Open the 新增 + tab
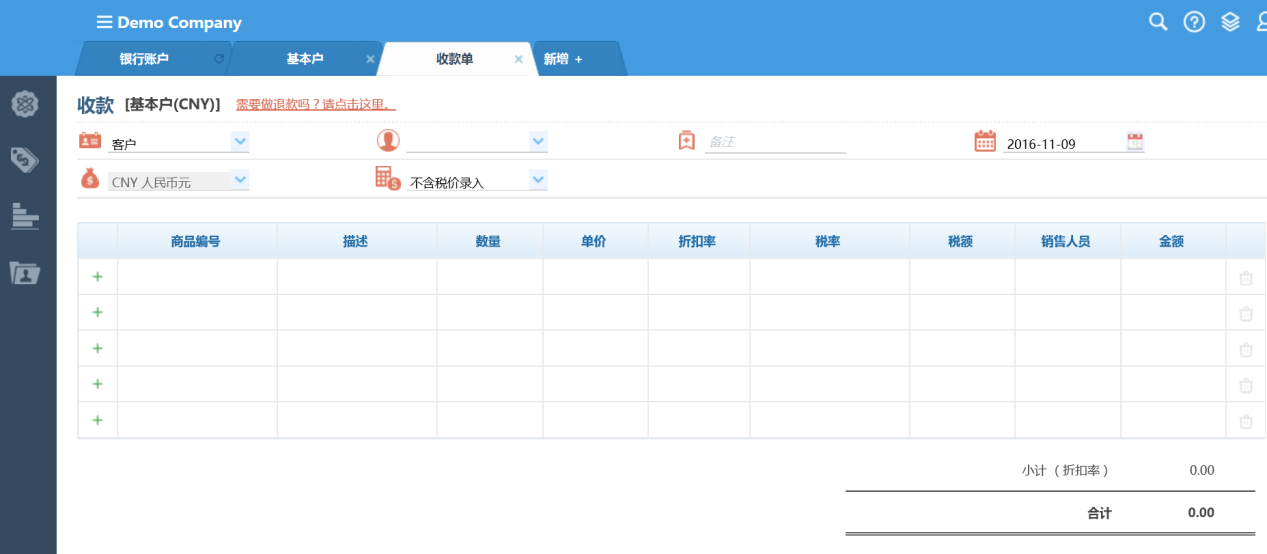 tap(563, 59)
